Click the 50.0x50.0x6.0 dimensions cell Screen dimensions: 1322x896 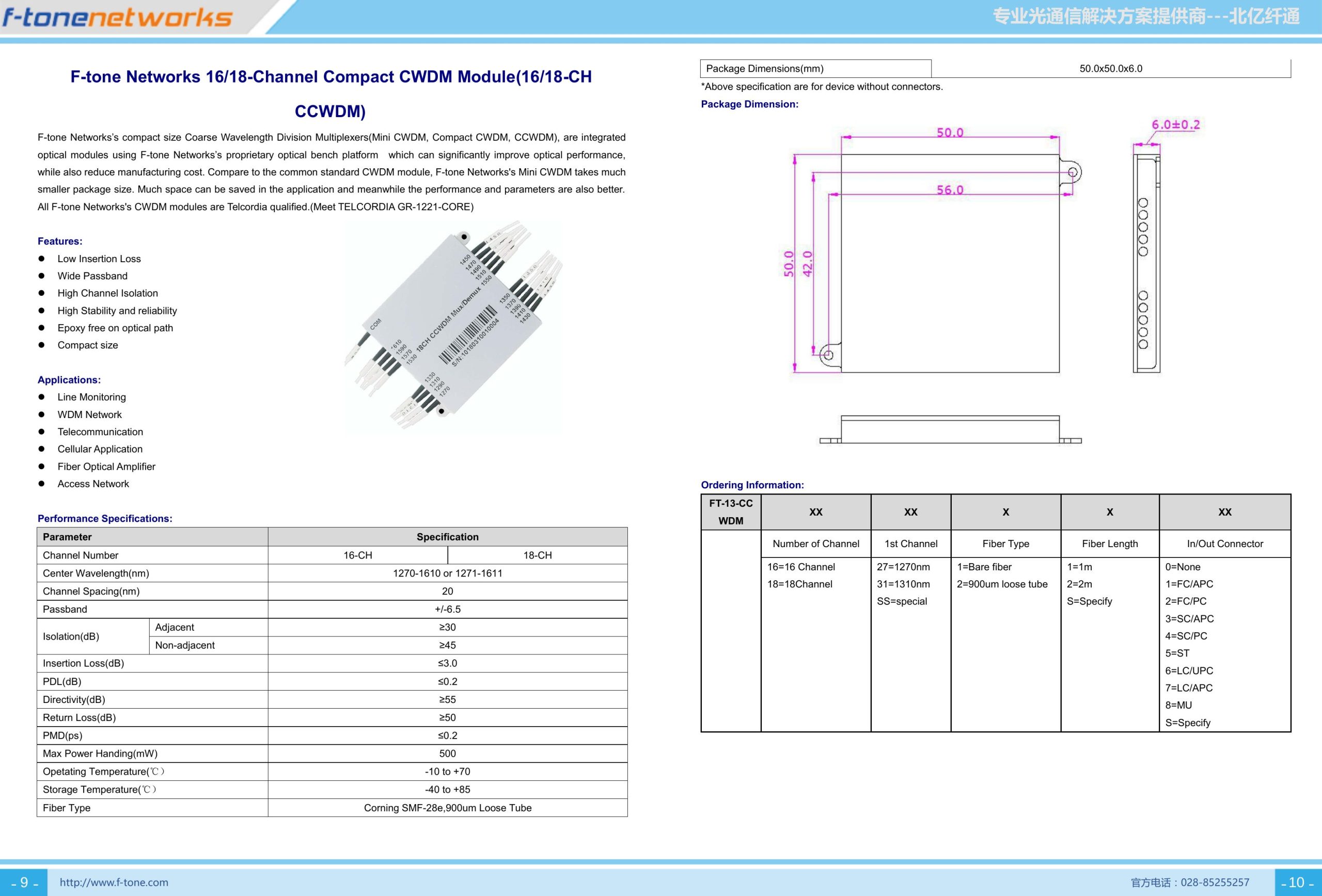[x=1110, y=68]
